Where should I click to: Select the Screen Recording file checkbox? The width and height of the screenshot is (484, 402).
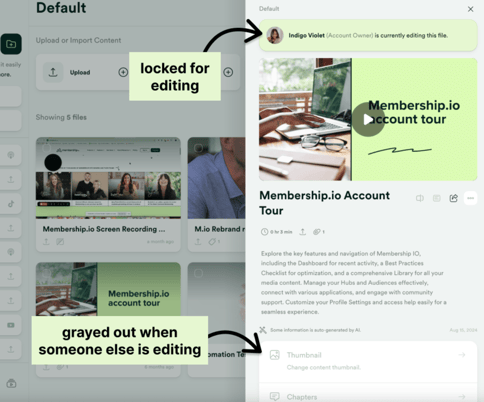tap(46, 148)
